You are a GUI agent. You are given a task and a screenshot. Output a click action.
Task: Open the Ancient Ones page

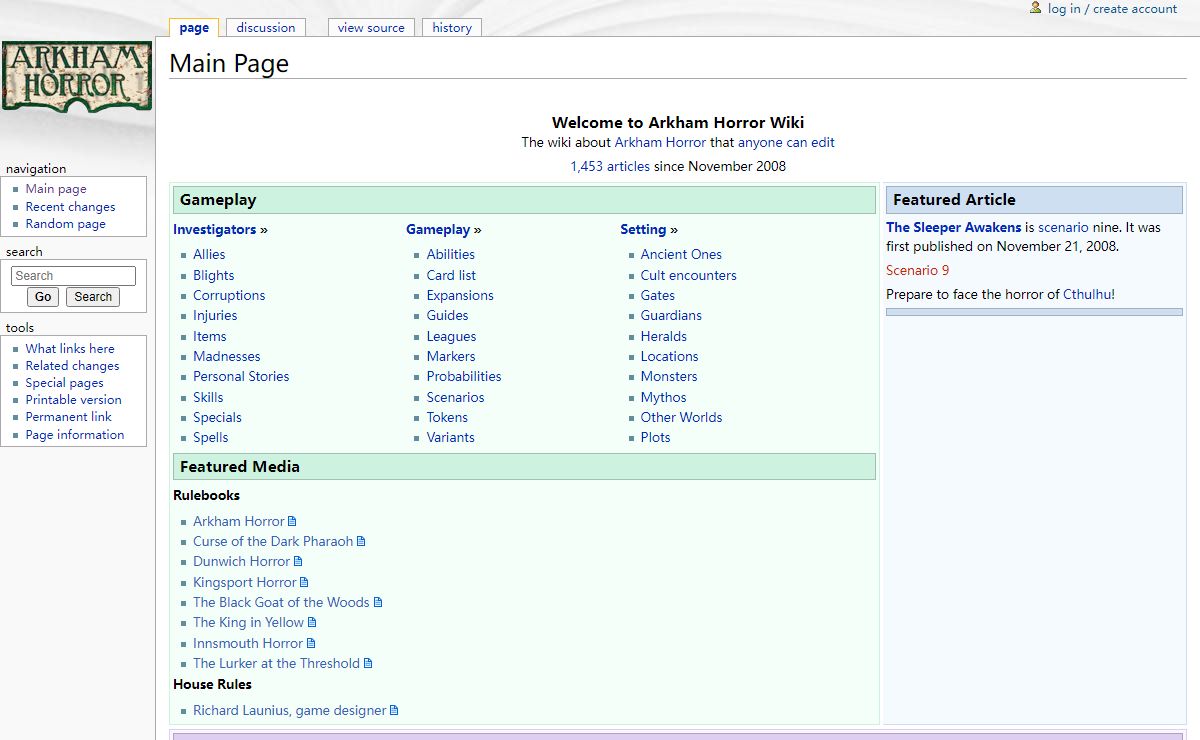pyautogui.click(x=681, y=254)
